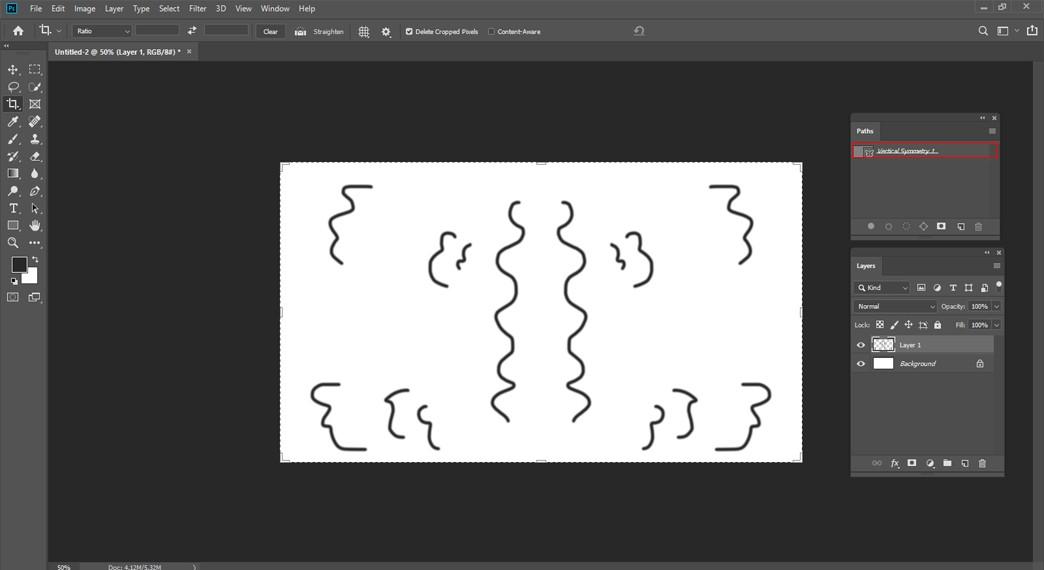
Task: Click the Straighten button
Action: click(320, 31)
